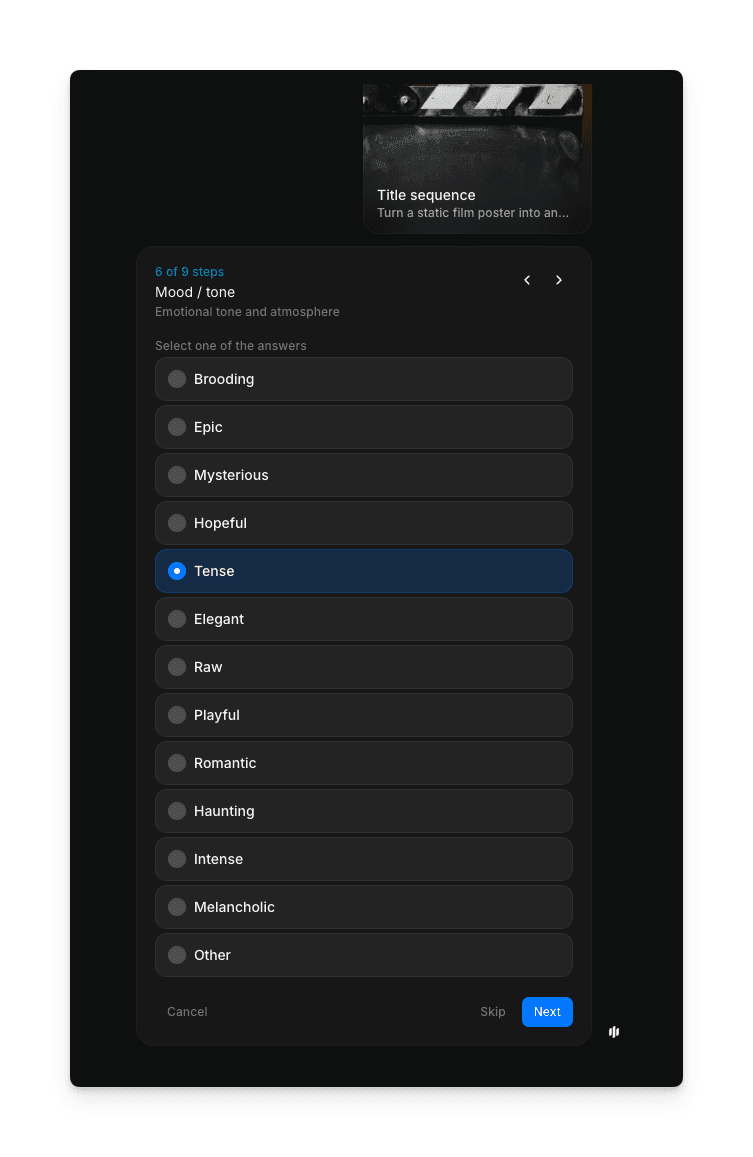This screenshot has width=753, height=1157.
Task: Advance with the right chevron arrow
Action: coord(559,280)
